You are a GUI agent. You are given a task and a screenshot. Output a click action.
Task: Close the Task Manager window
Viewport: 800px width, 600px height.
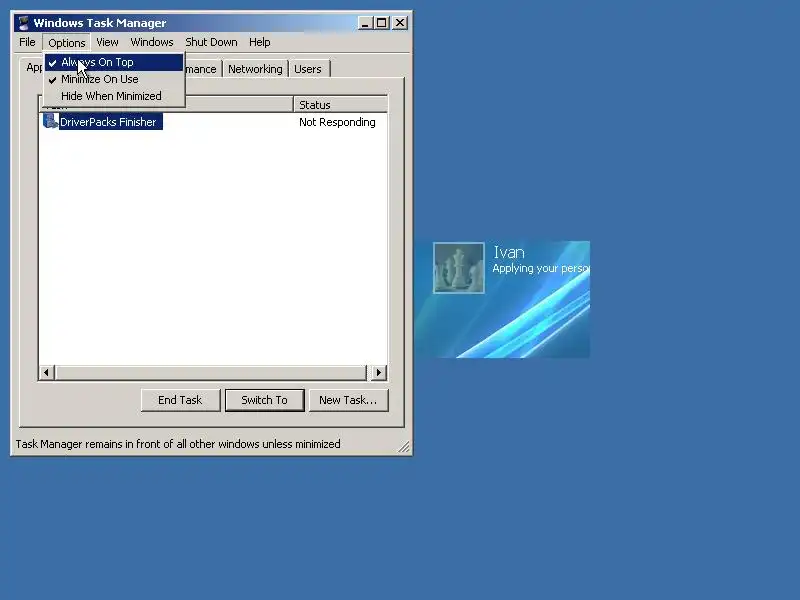[401, 23]
